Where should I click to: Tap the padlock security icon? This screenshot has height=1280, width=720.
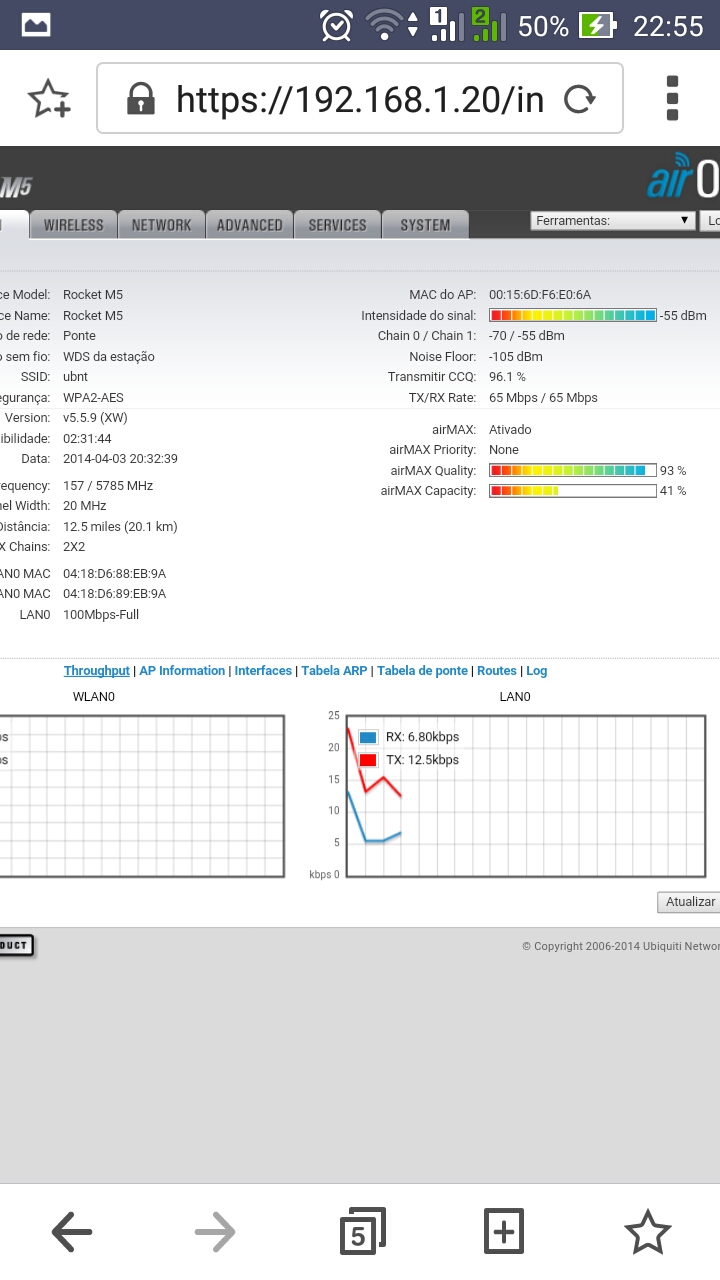pos(141,98)
